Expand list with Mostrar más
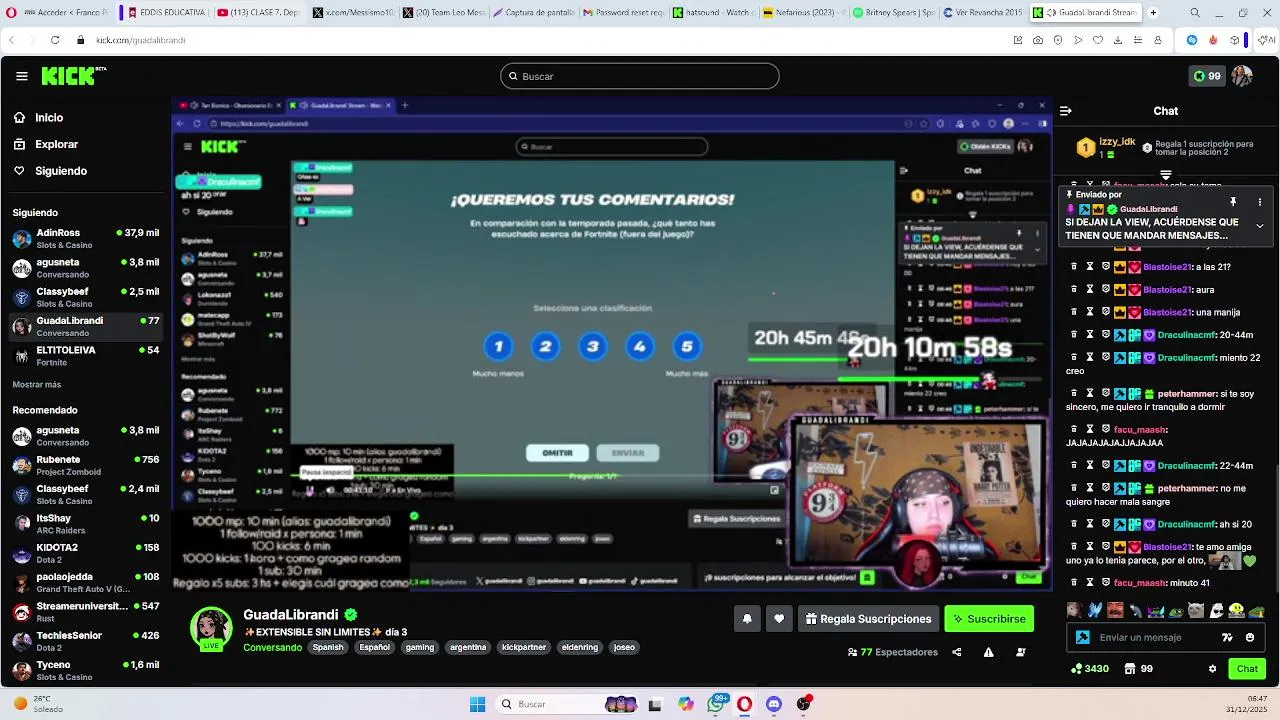Screen dimensions: 1280x720 click(37, 384)
